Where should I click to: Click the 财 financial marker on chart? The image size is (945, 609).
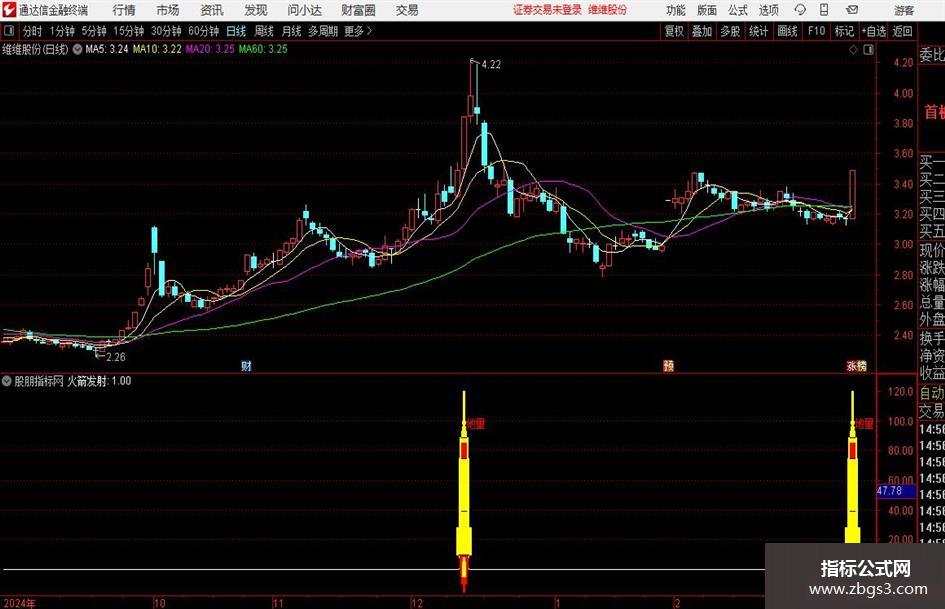point(246,366)
